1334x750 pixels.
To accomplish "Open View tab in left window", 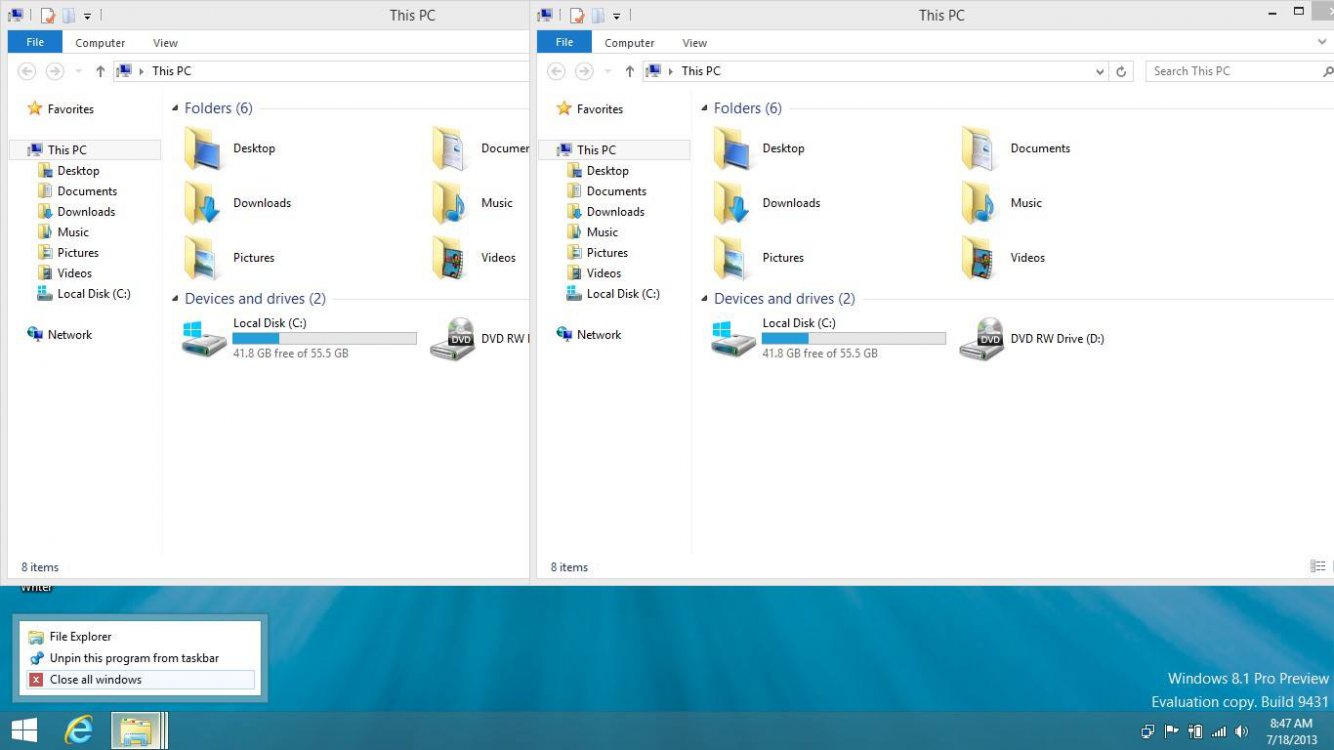I will point(166,43).
